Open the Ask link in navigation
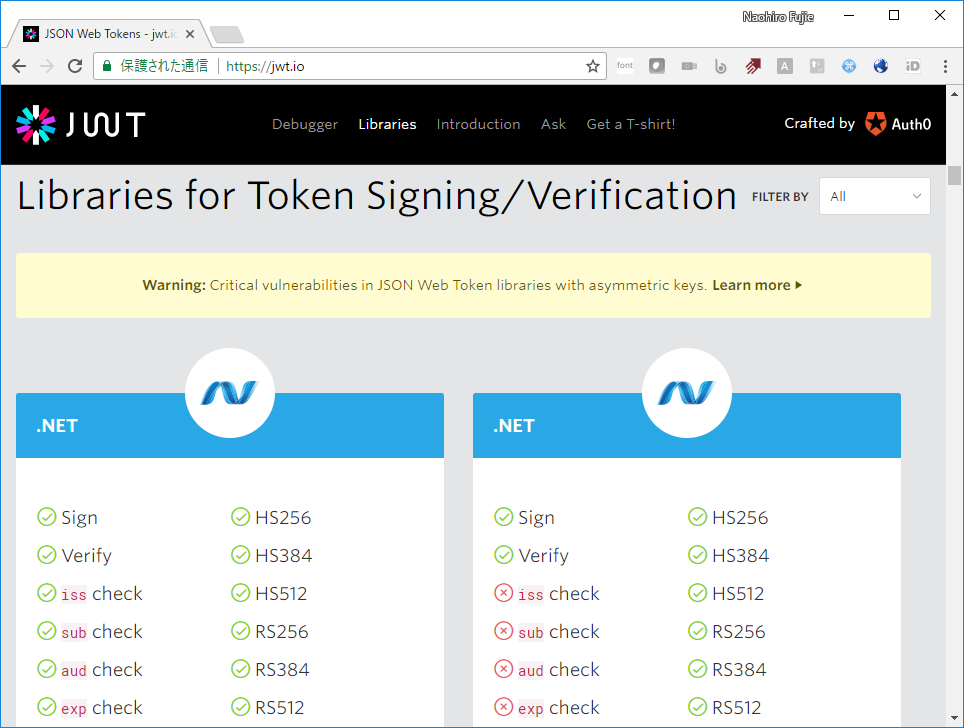This screenshot has width=964, height=728. coord(553,124)
